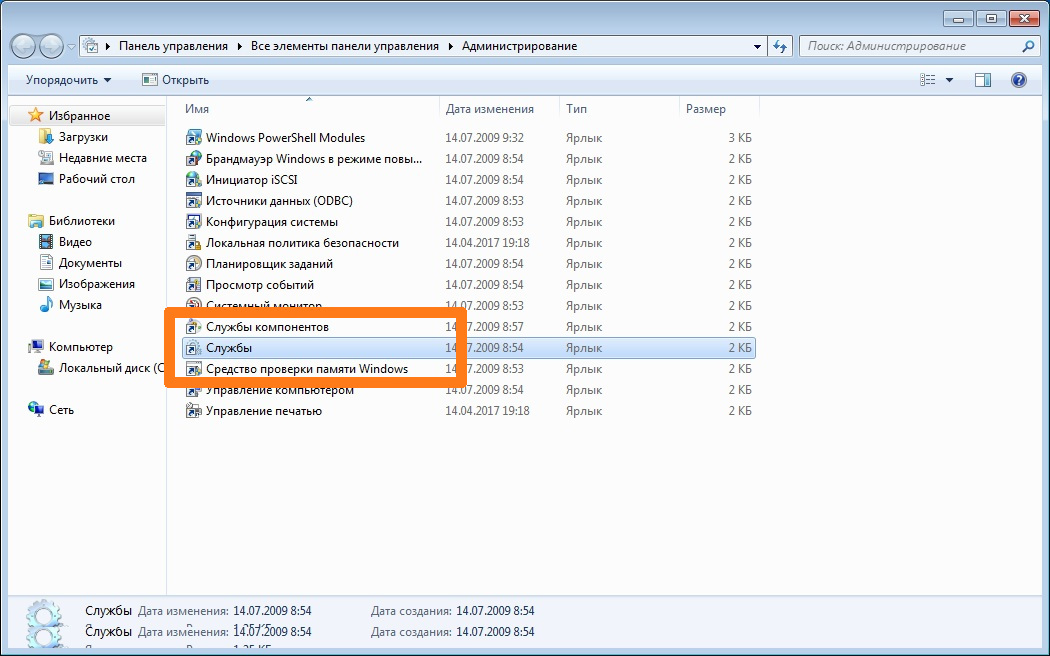Sort files by Дата изменения column
The width and height of the screenshot is (1050, 656).
click(490, 109)
